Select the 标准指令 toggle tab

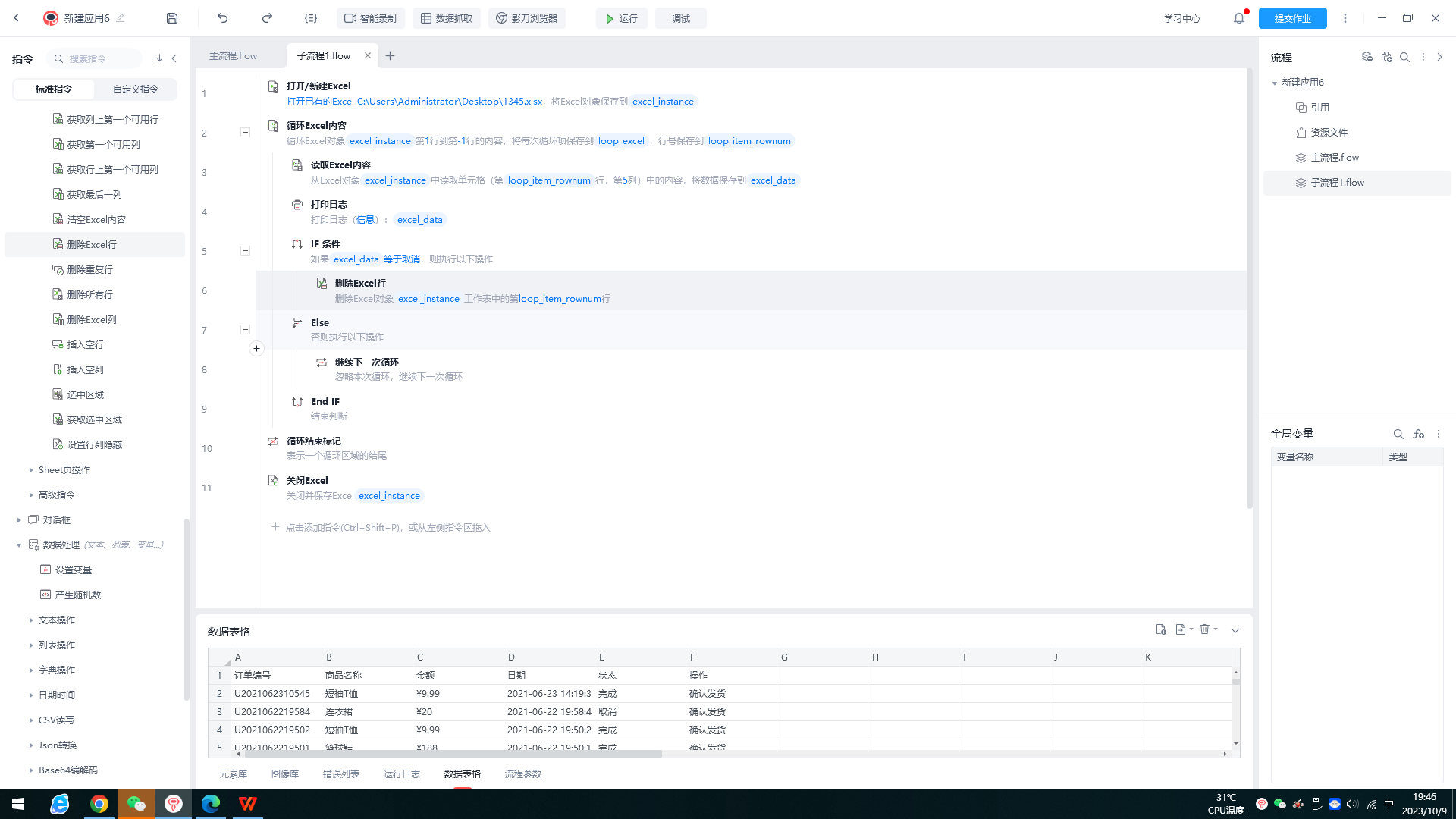pos(54,89)
